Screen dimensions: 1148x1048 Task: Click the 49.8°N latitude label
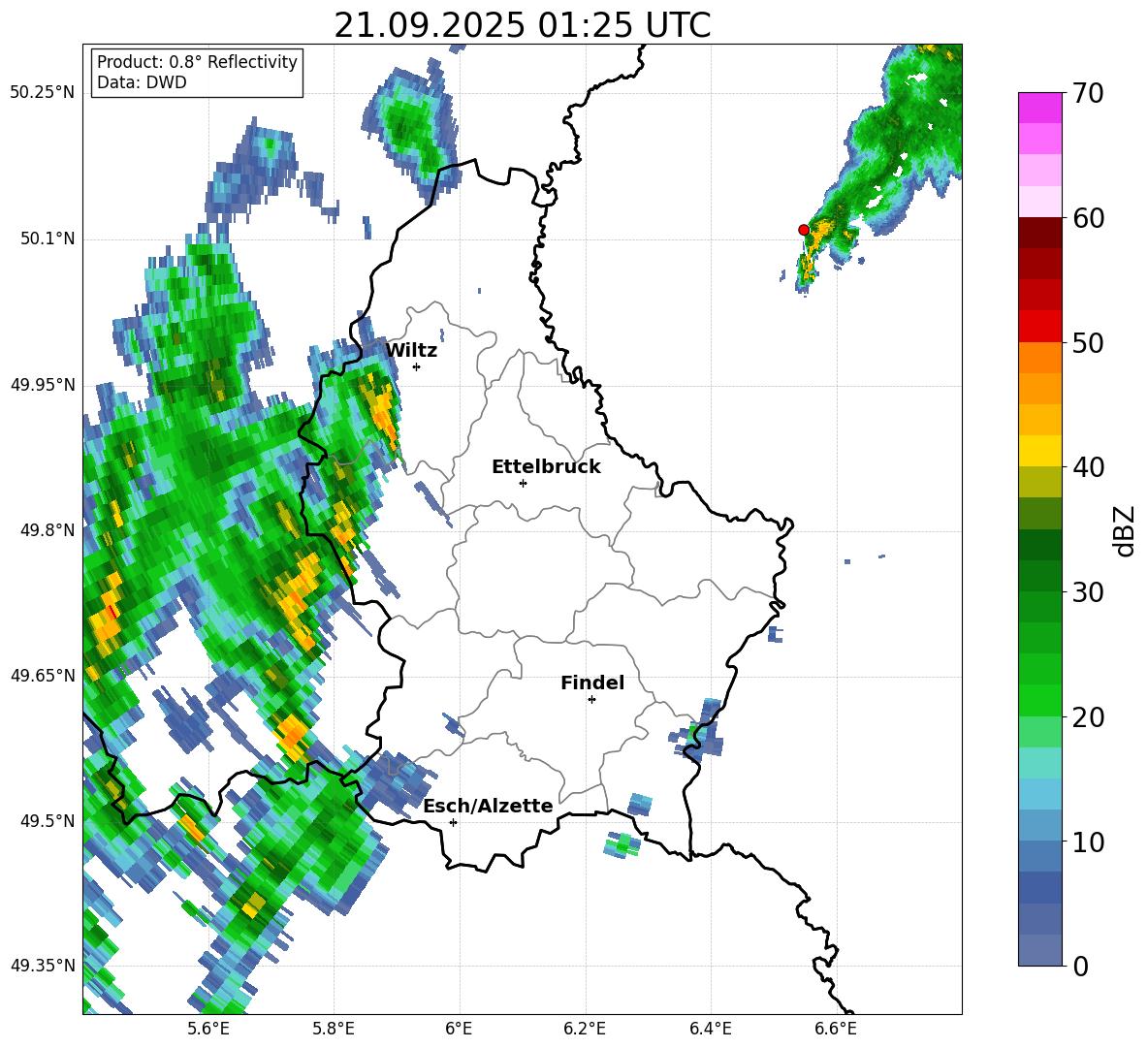(x=48, y=530)
